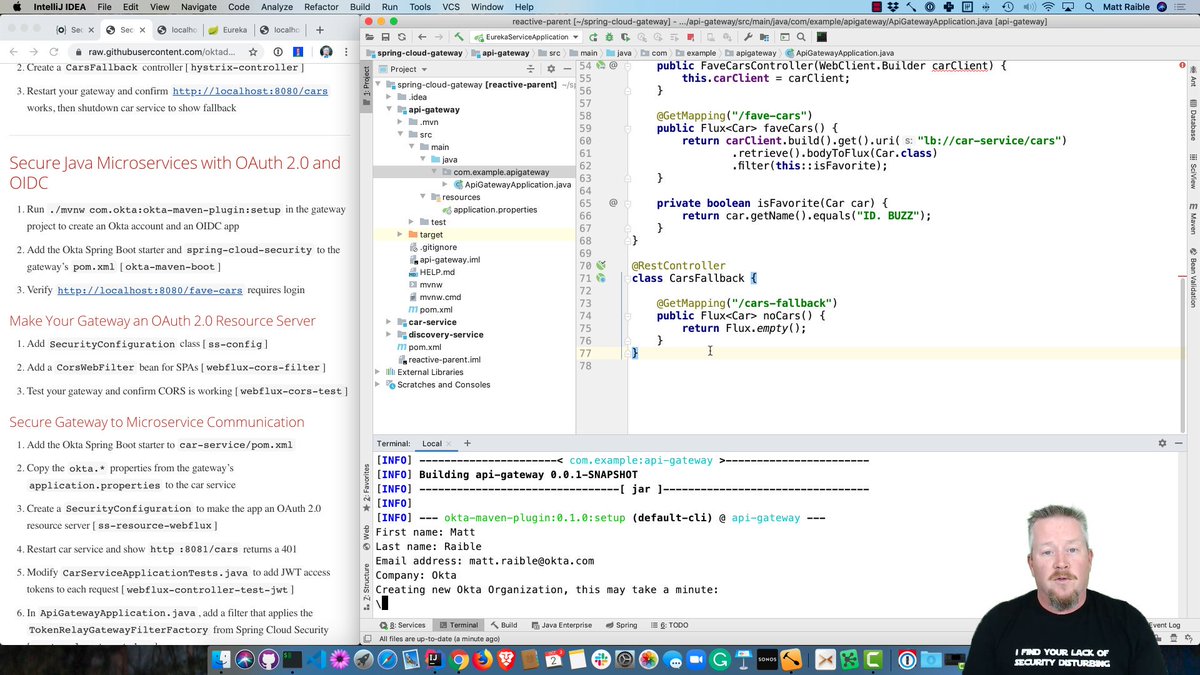Click the red Stop icon in toolbar
The image size is (1200, 675).
(x=690, y=37)
